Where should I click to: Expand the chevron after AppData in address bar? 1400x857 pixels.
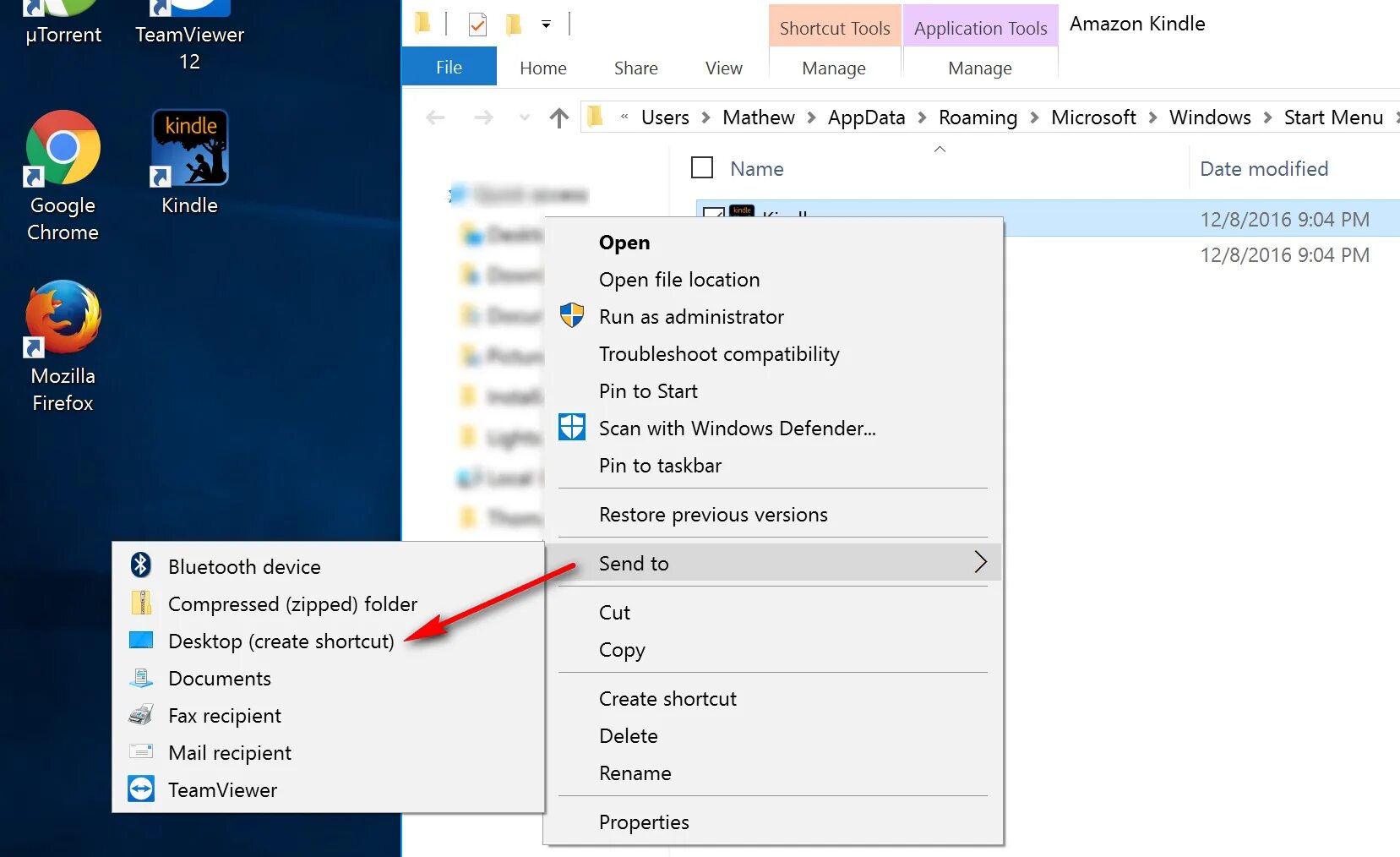coord(922,117)
